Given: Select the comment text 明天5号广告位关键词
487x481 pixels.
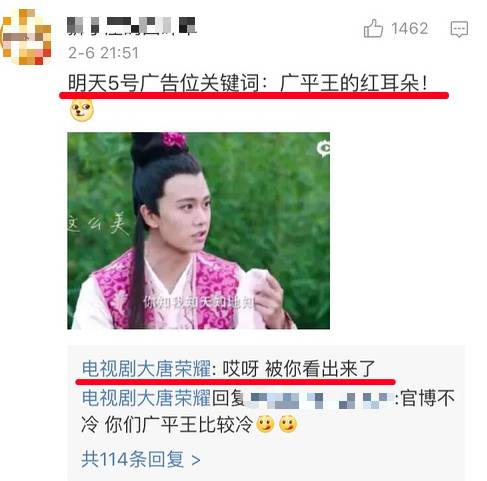Looking at the screenshot, I should click(x=163, y=83).
